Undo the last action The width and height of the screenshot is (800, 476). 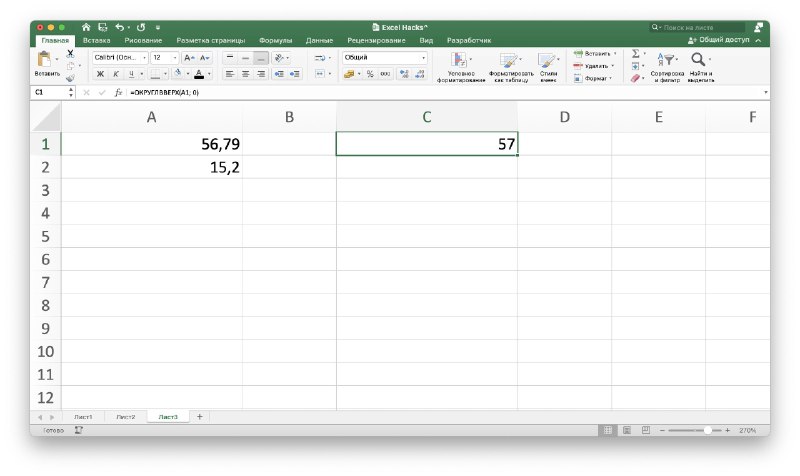119,27
